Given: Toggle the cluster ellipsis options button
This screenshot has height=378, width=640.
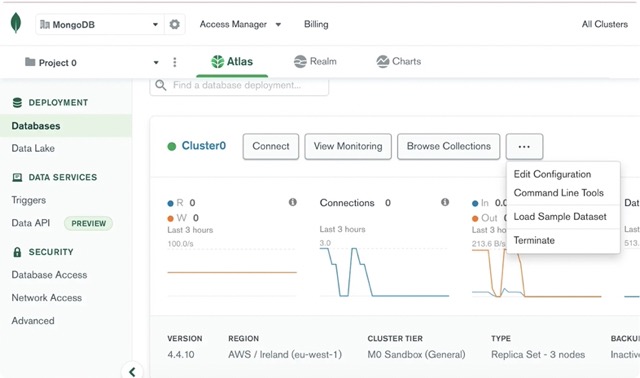Looking at the screenshot, I should [524, 146].
